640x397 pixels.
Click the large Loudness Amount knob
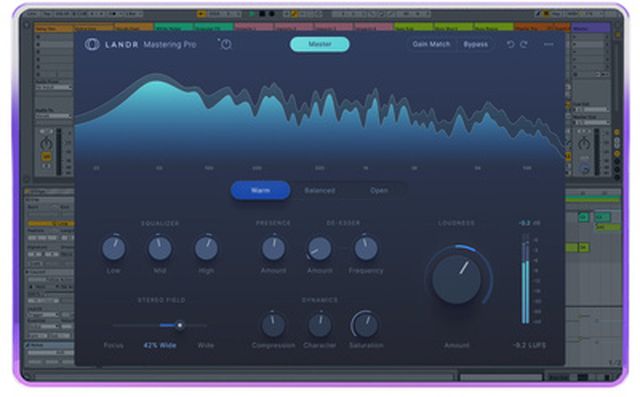click(457, 279)
